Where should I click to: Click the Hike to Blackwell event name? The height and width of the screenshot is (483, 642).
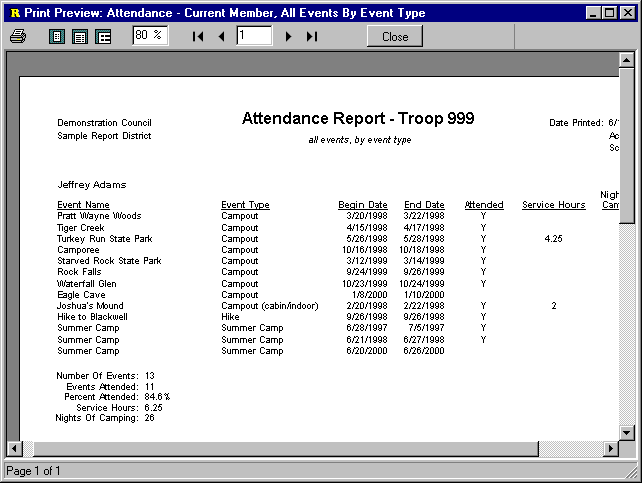tap(92, 317)
